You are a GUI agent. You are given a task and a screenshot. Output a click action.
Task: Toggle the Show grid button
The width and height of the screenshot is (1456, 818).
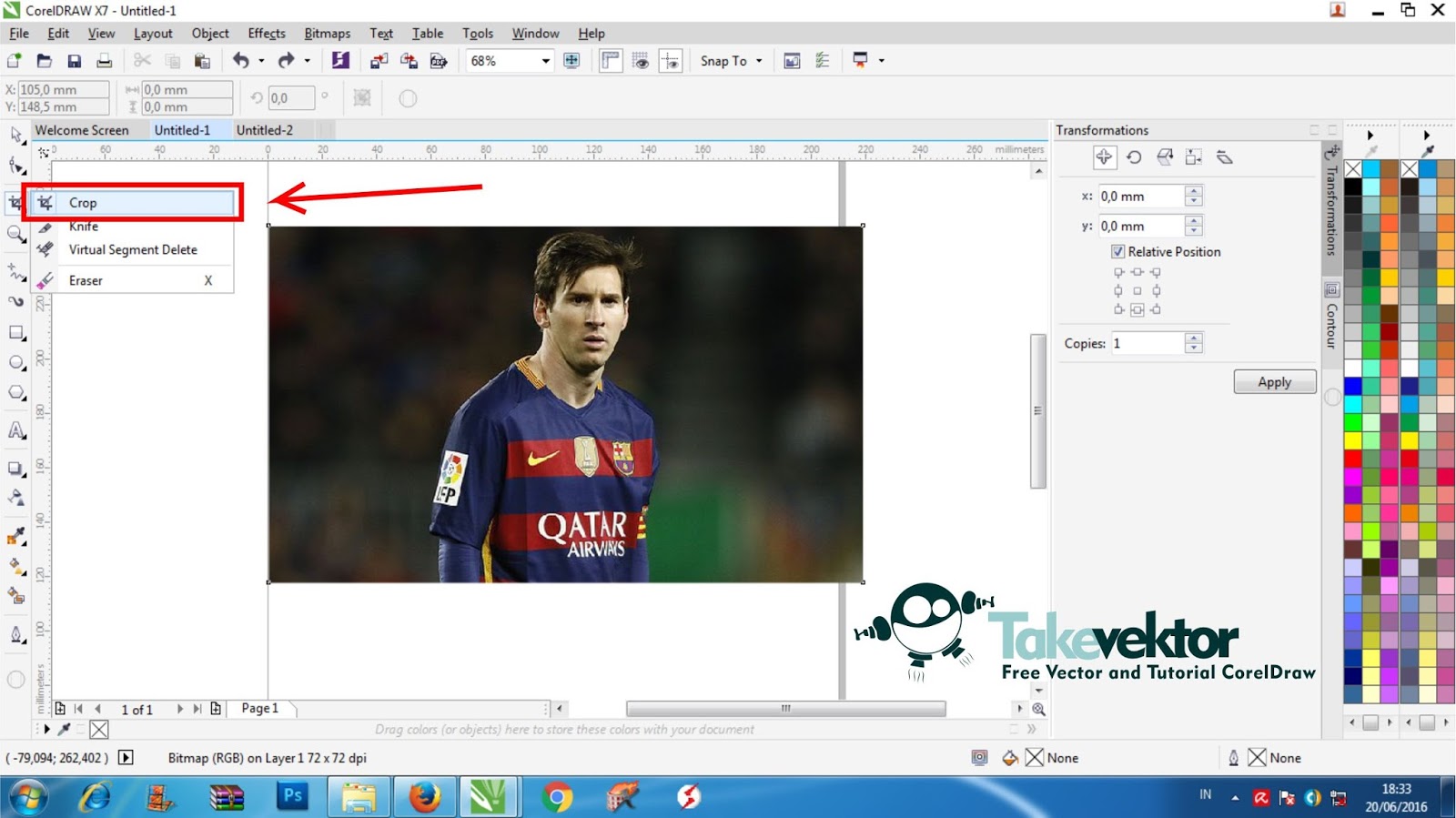click(x=641, y=61)
